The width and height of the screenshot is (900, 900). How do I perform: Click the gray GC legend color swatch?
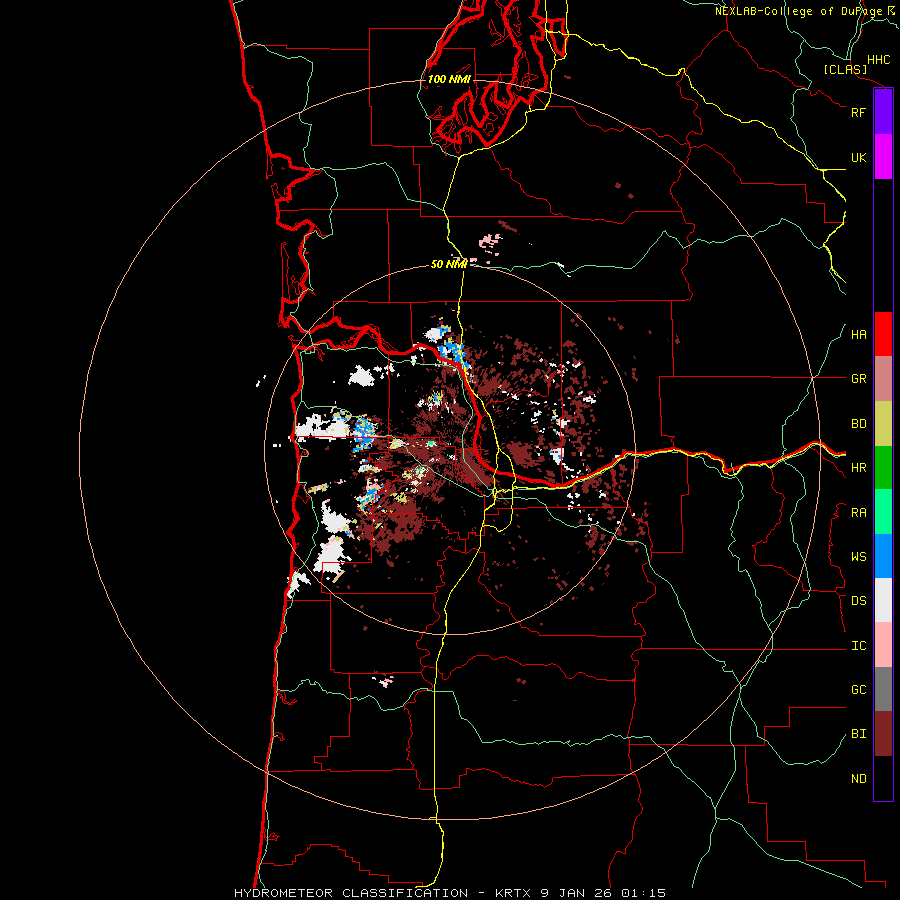tap(883, 689)
